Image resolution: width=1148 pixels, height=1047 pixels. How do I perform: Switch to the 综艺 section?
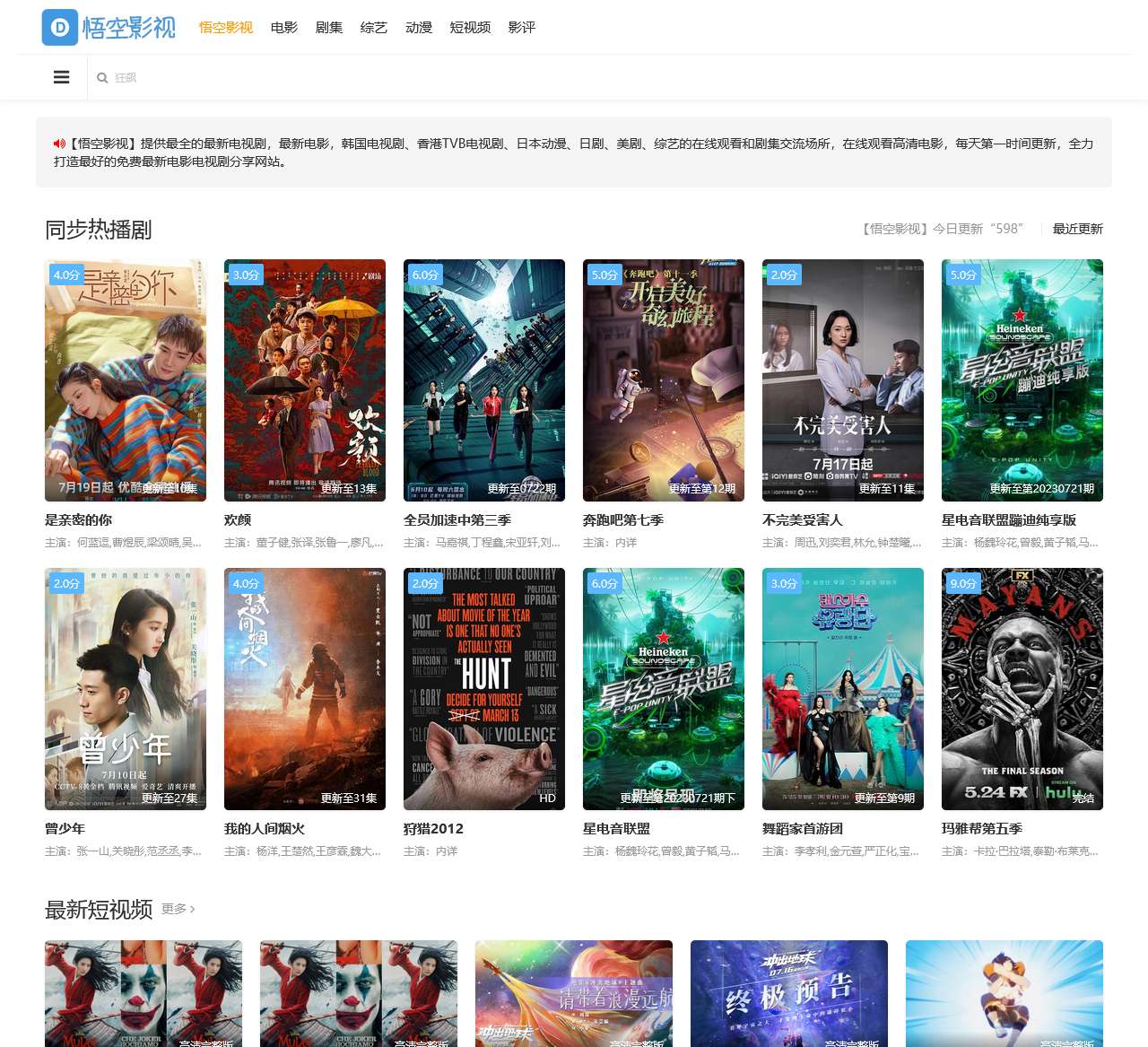tap(373, 28)
